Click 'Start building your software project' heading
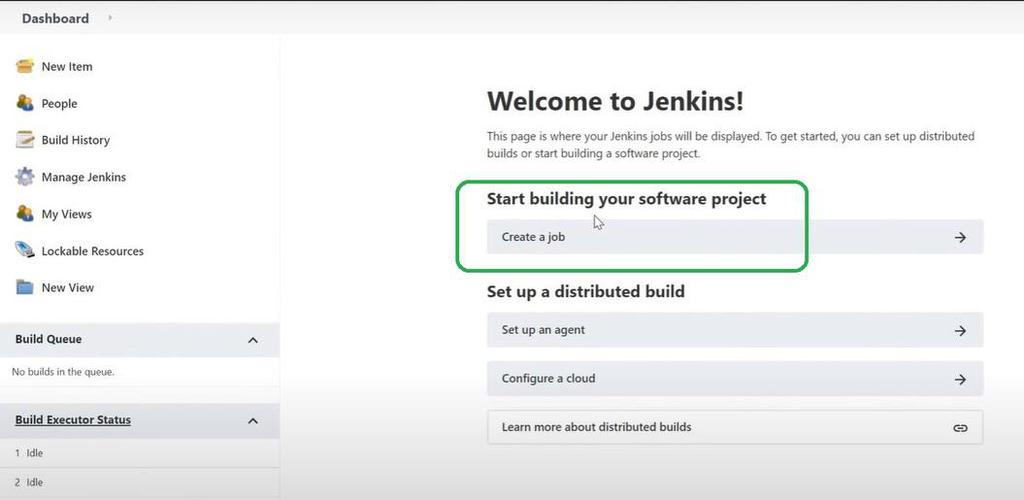The height and width of the screenshot is (500, 1024). coord(626,198)
